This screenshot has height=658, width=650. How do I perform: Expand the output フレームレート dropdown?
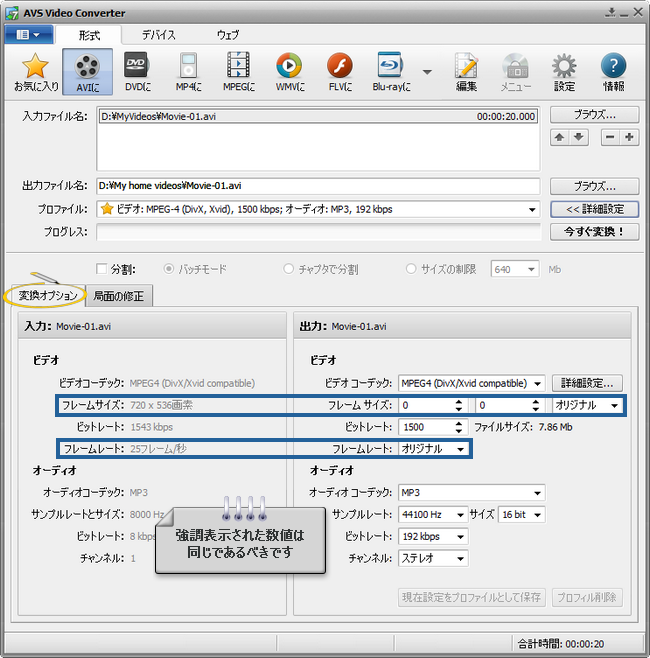pos(460,449)
